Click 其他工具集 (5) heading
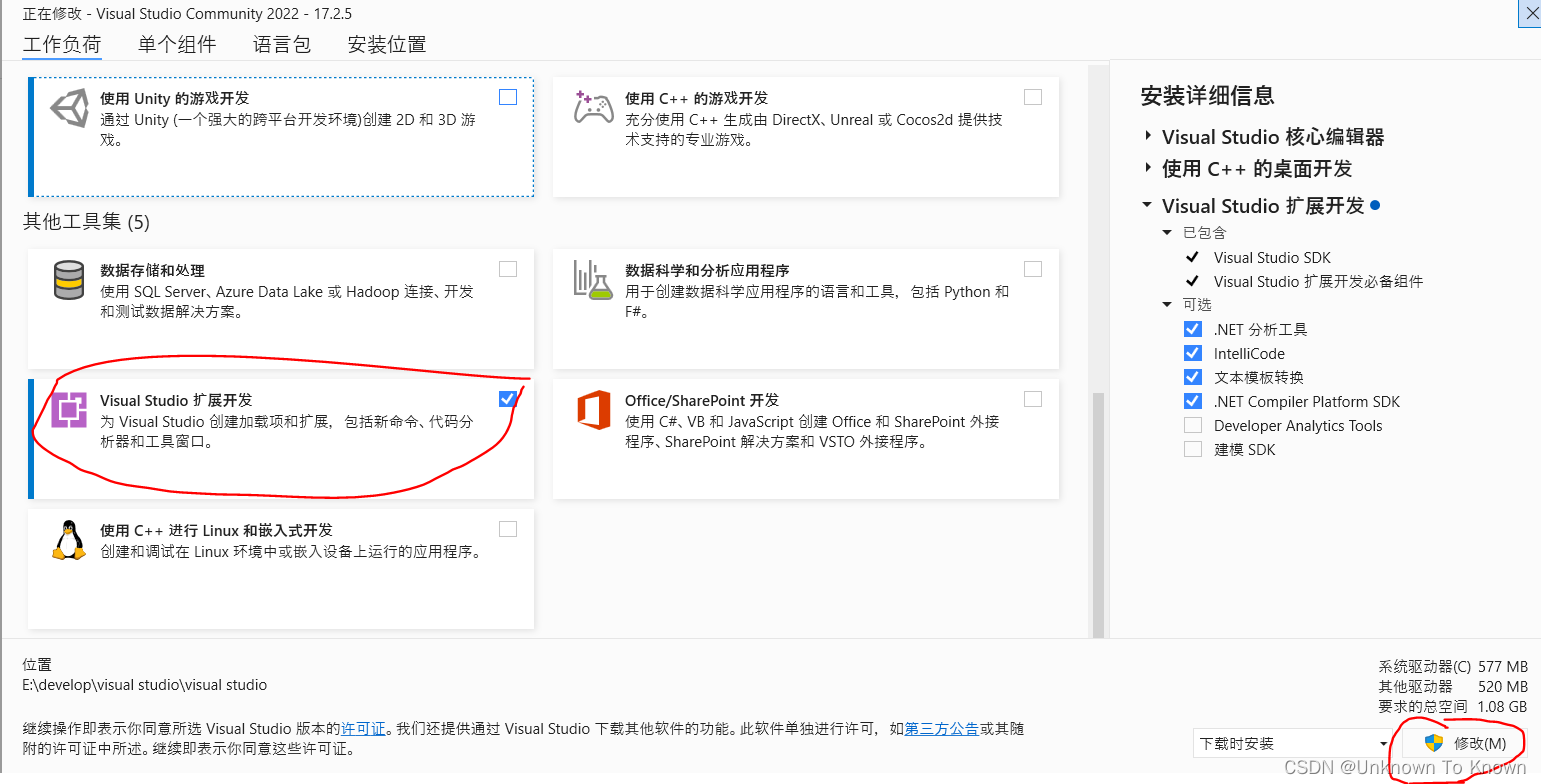This screenshot has width=1541, height=784. click(86, 221)
